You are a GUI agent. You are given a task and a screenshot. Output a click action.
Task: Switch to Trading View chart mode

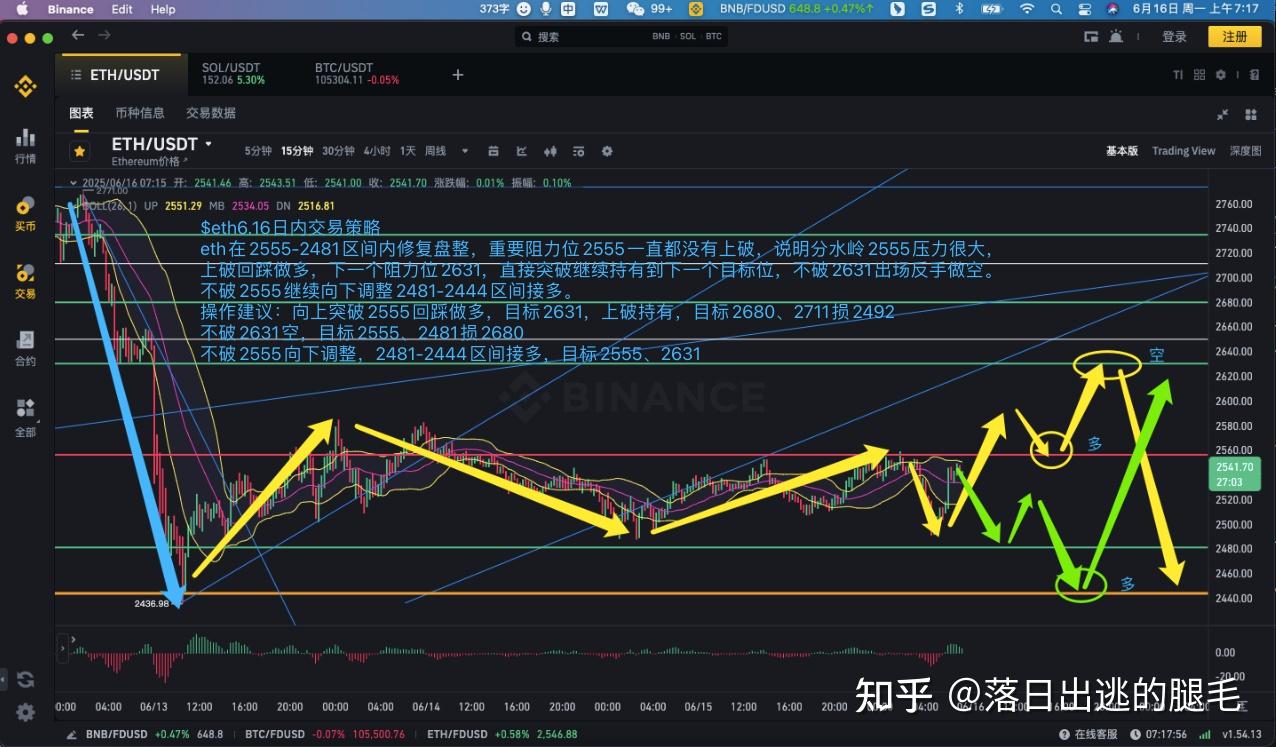click(x=1183, y=151)
